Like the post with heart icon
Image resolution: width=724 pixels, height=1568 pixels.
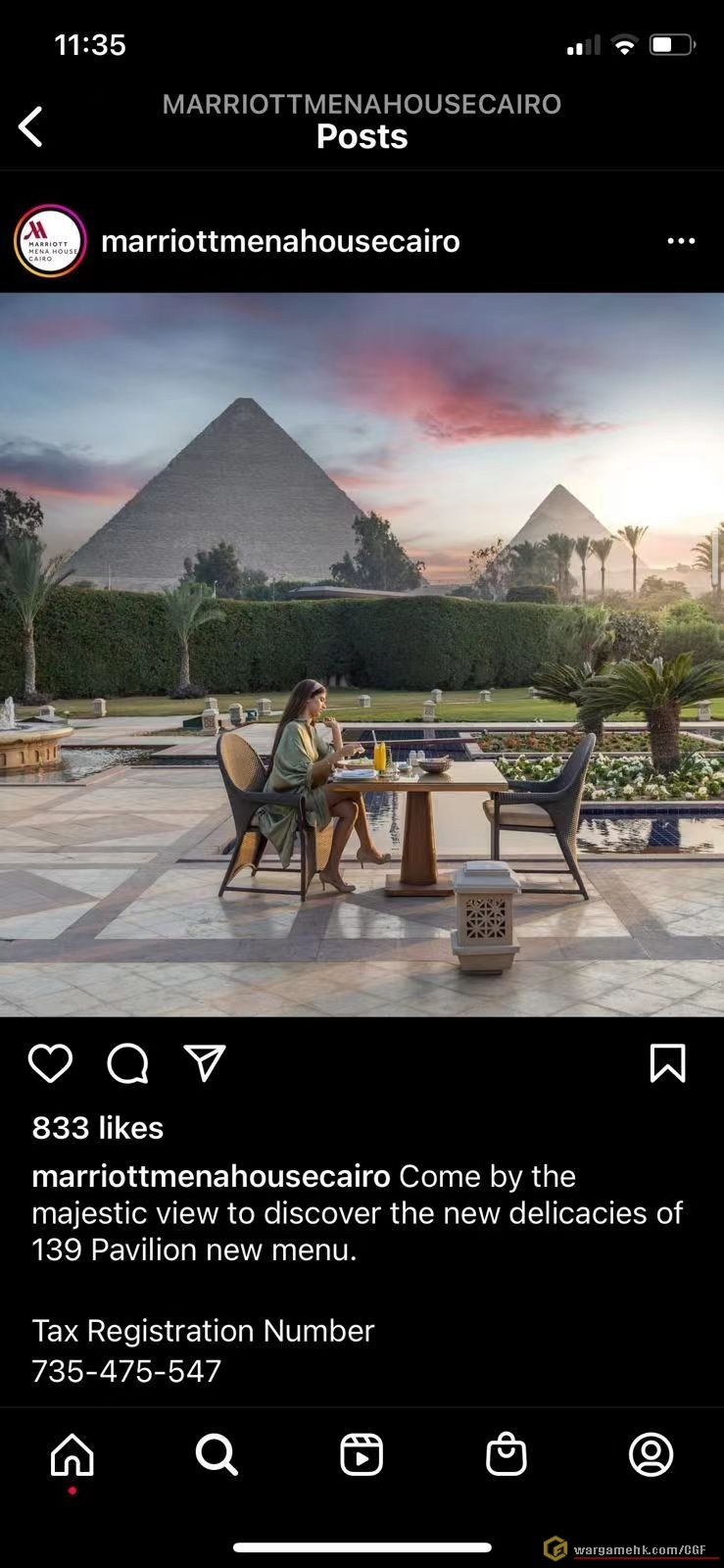(50, 1063)
